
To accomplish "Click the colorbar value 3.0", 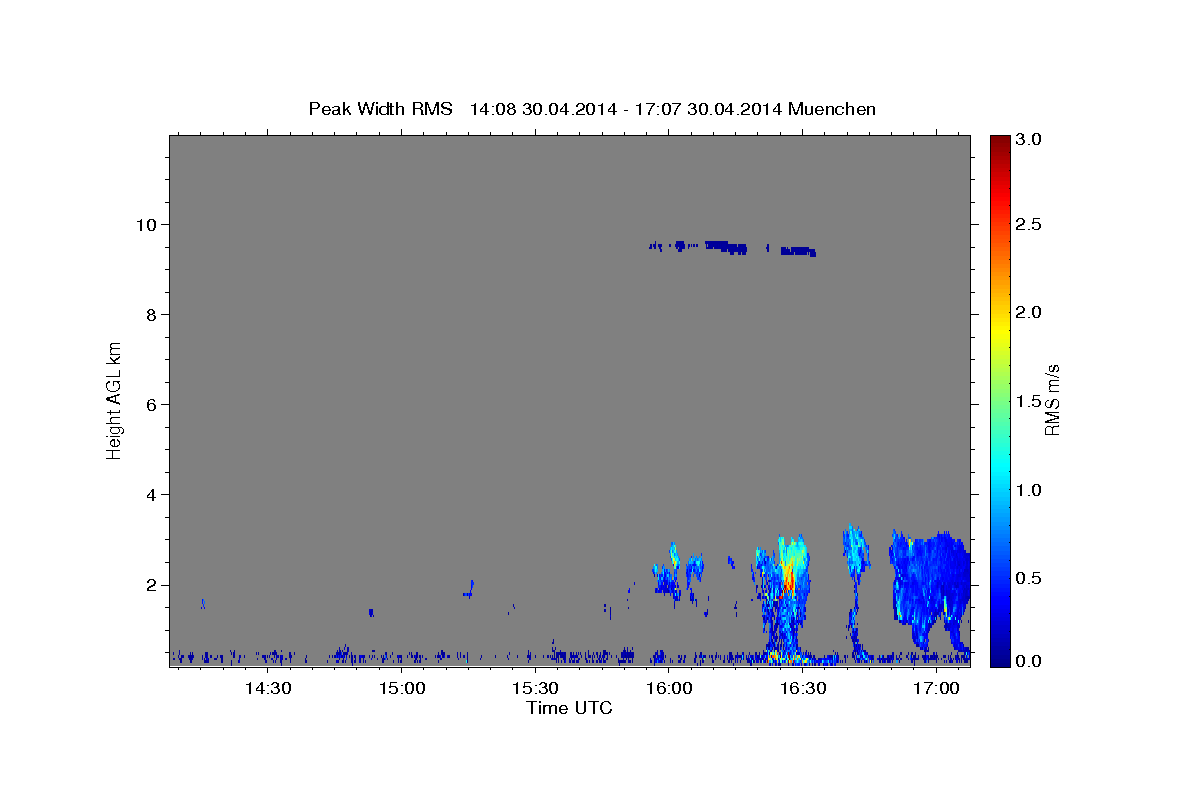I will 1029,139.
